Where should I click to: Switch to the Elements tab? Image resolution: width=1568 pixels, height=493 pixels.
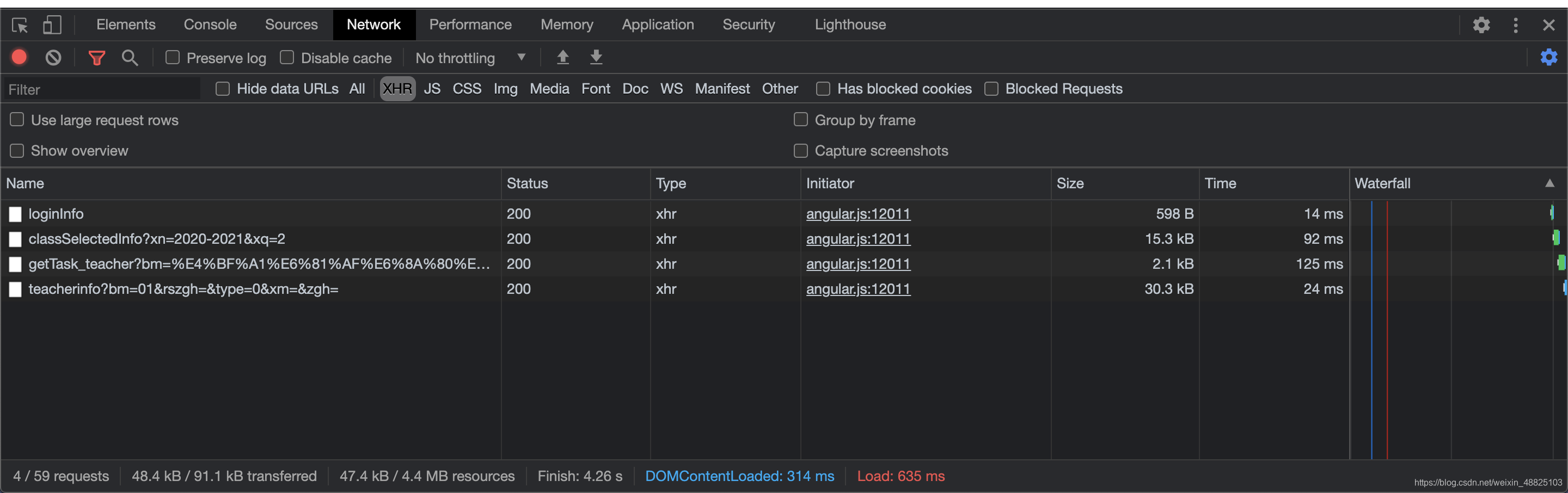[x=126, y=24]
